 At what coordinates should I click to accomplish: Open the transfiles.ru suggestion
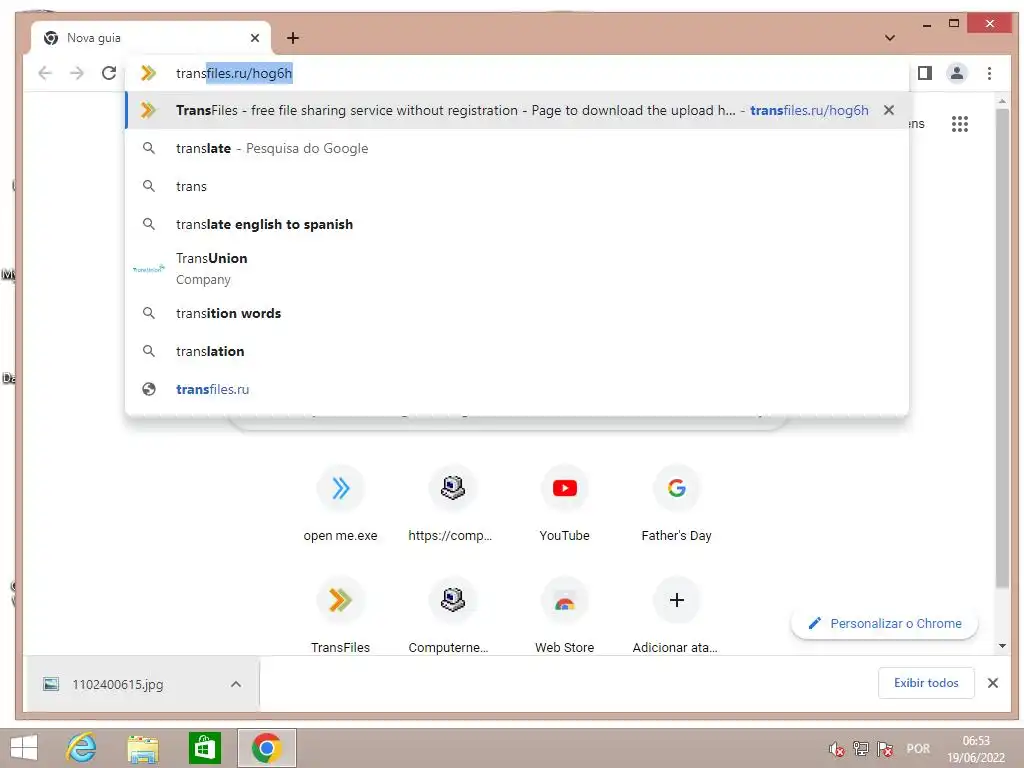[516, 389]
